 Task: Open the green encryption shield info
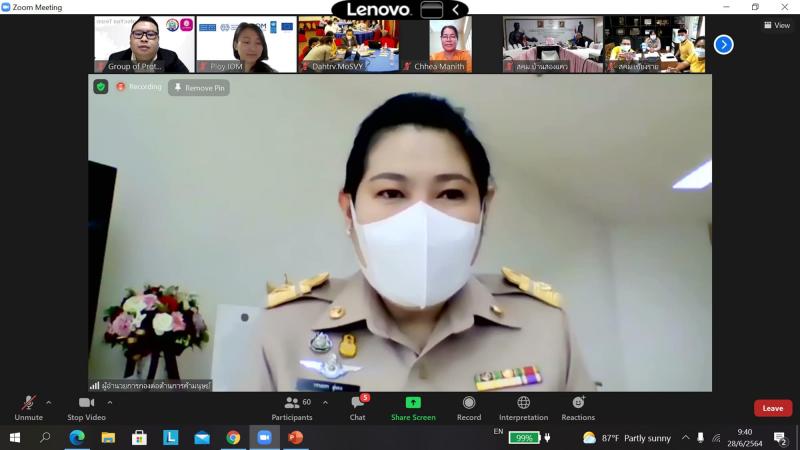[101, 87]
